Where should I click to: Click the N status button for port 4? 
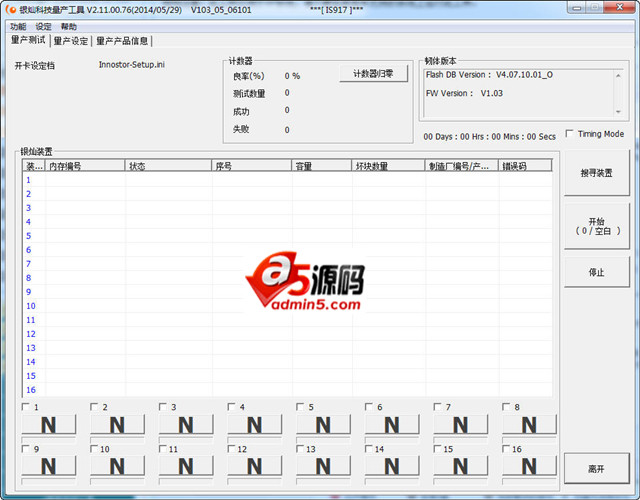coord(254,424)
